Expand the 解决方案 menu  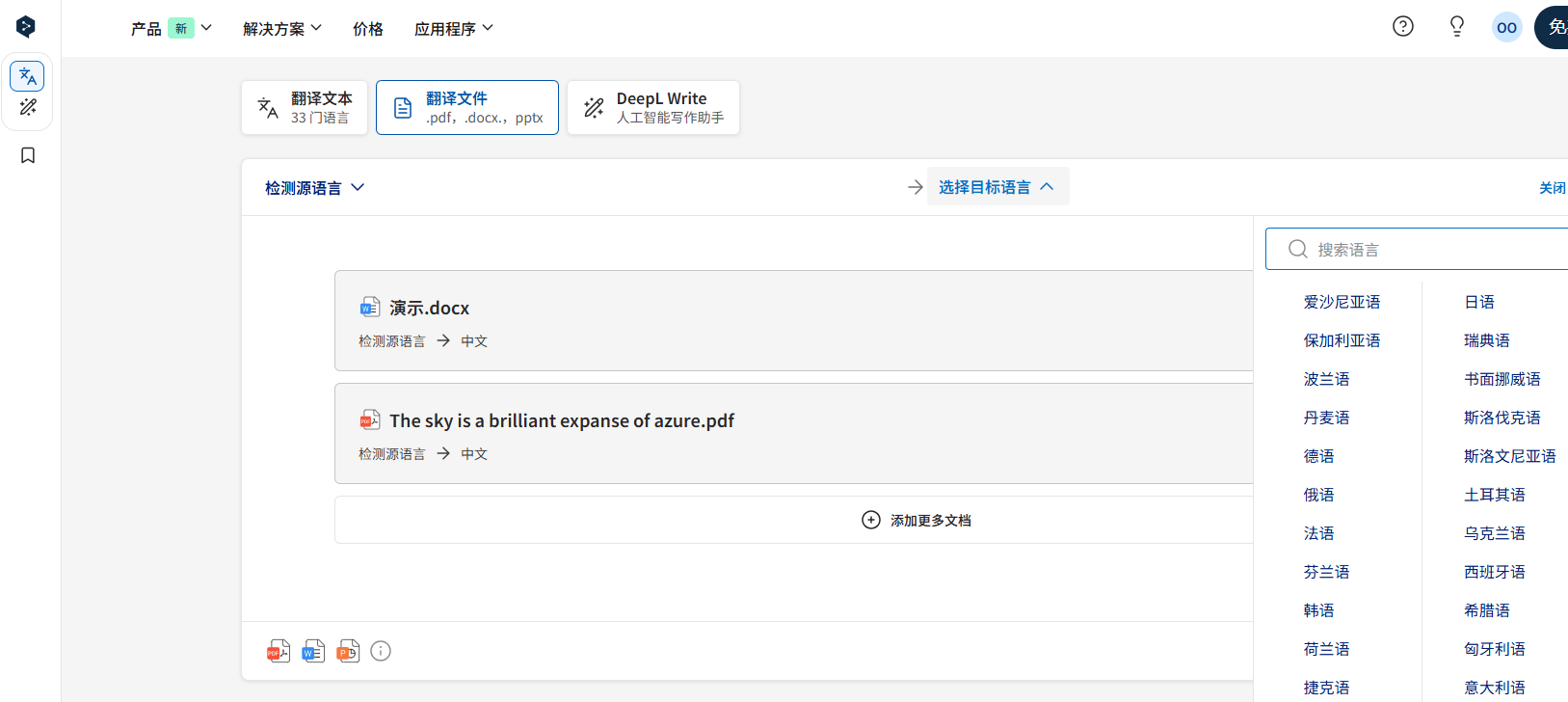click(x=282, y=29)
